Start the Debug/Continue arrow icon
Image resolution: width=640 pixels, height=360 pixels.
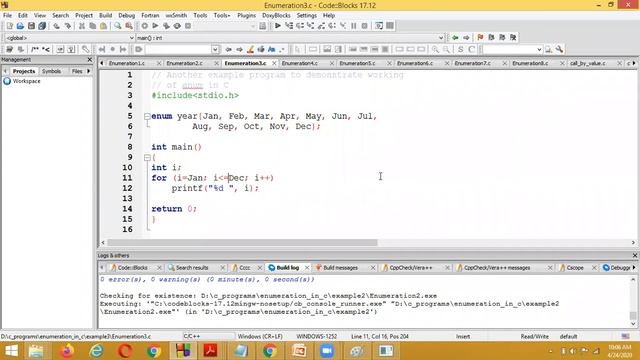(278, 26)
